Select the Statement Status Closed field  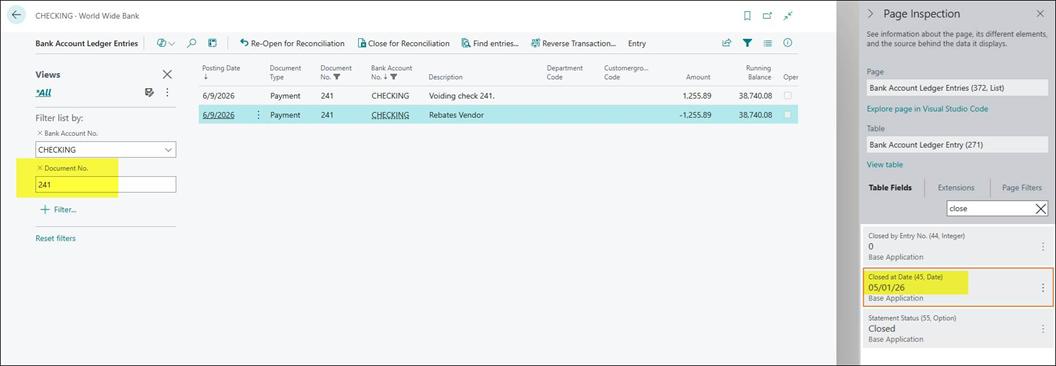pyautogui.click(x=957, y=328)
